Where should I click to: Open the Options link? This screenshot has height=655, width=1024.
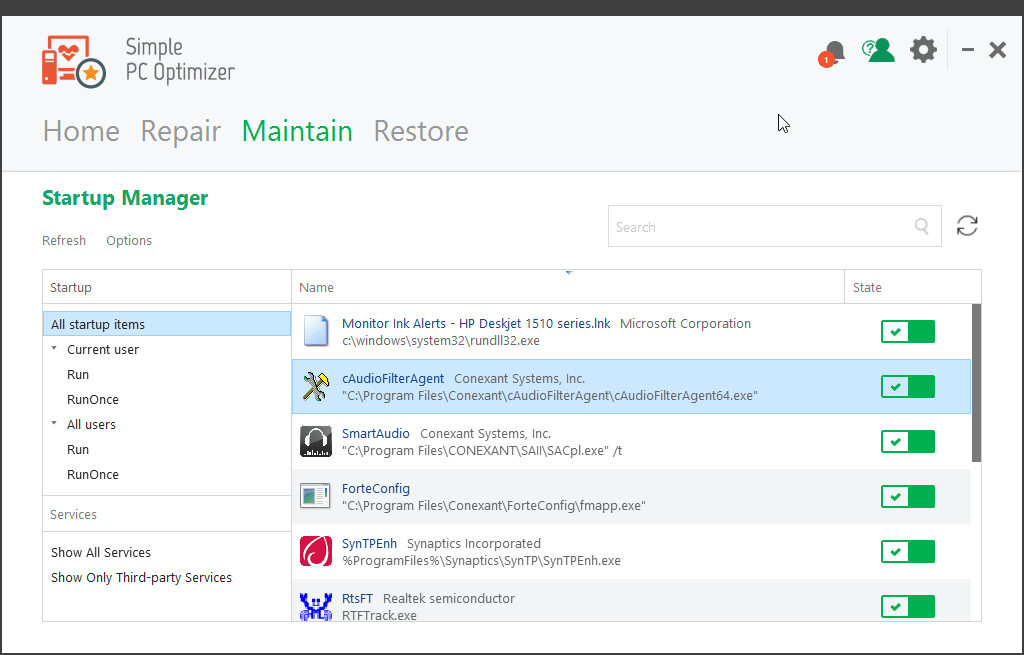tap(129, 241)
